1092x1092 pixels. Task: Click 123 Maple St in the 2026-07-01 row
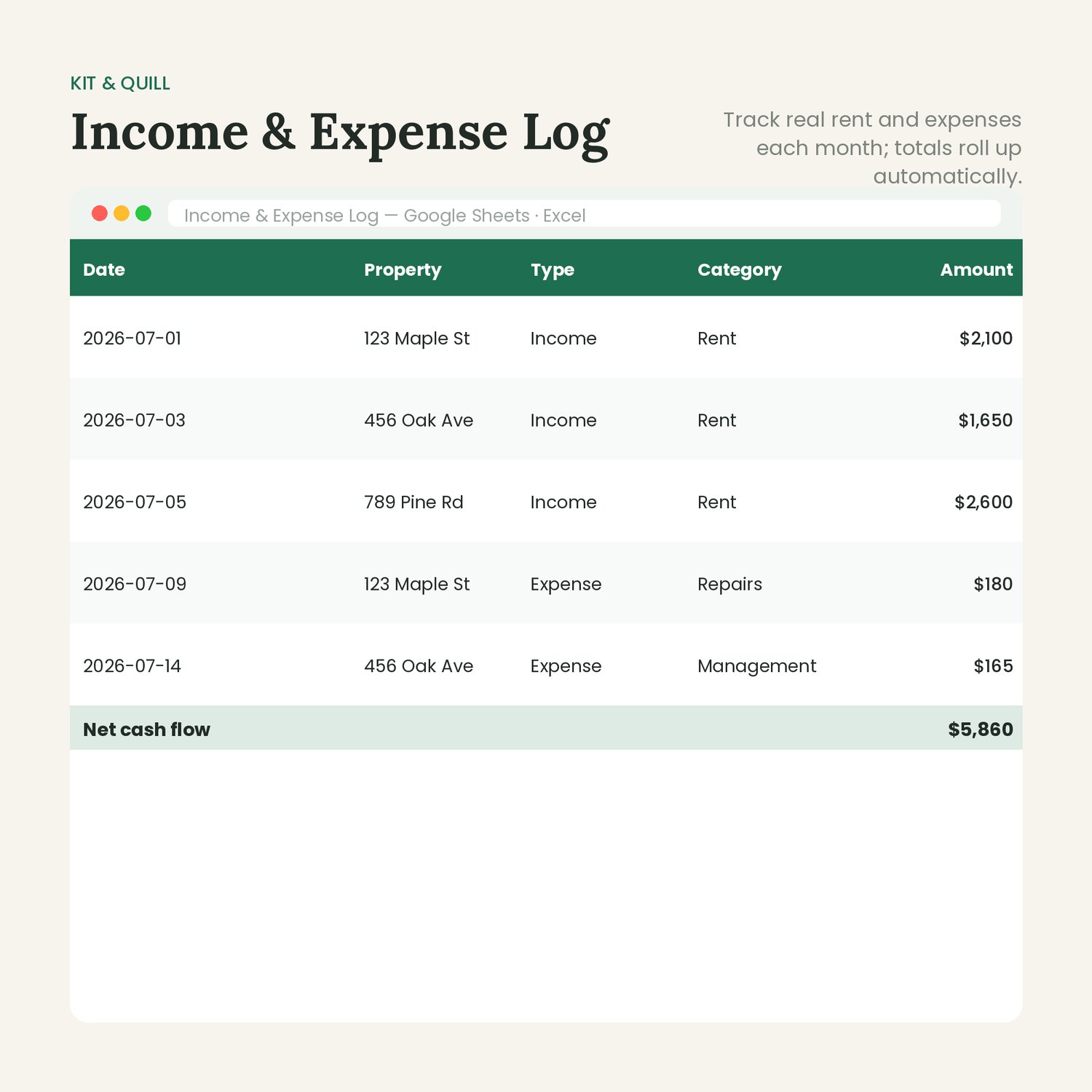[417, 339]
